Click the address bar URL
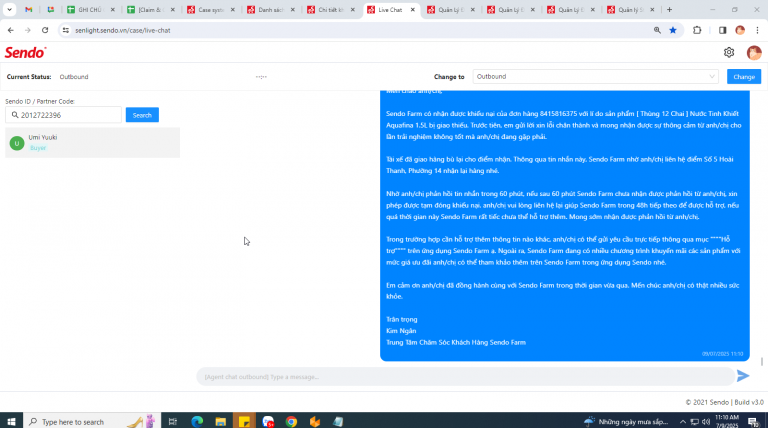The height and width of the screenshot is (428, 768). (123, 30)
